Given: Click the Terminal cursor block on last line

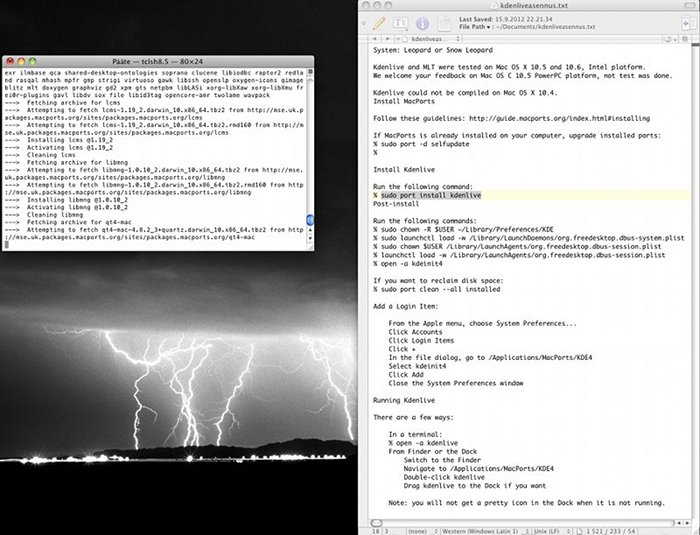Looking at the screenshot, I should click(x=6, y=245).
